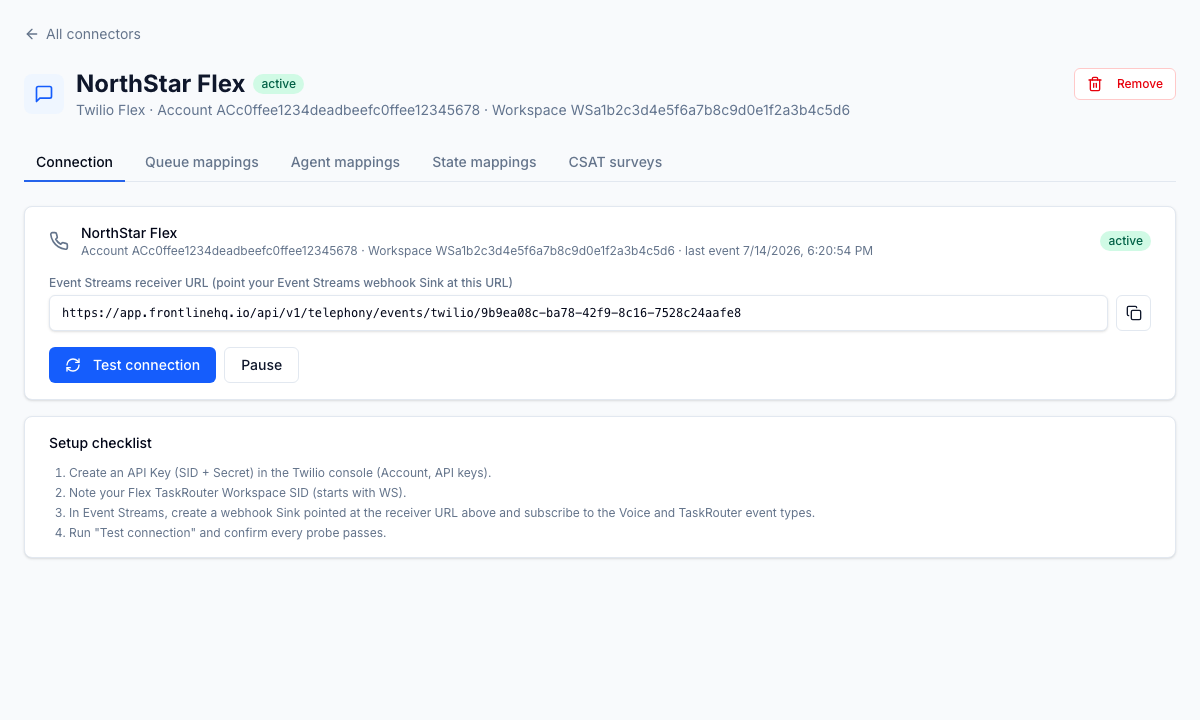Click the Event Streams receiver URL label
The image size is (1200, 720).
click(281, 283)
